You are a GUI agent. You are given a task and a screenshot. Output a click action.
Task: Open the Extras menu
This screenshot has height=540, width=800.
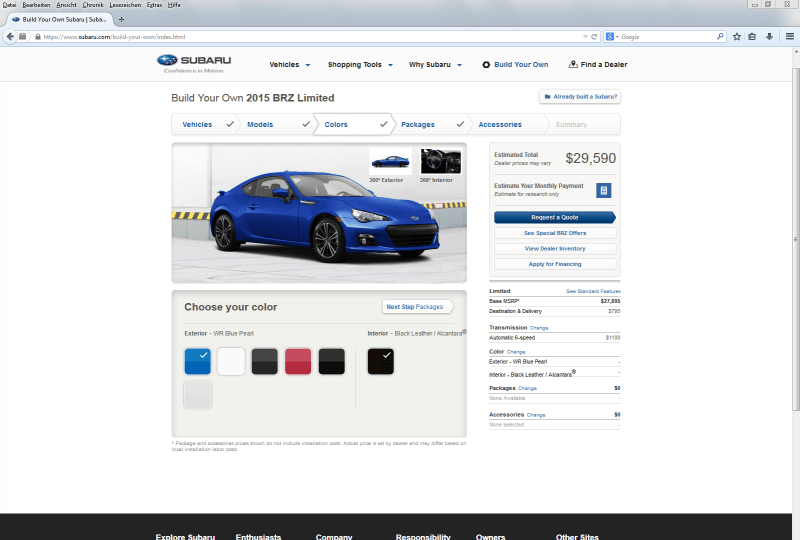(154, 5)
